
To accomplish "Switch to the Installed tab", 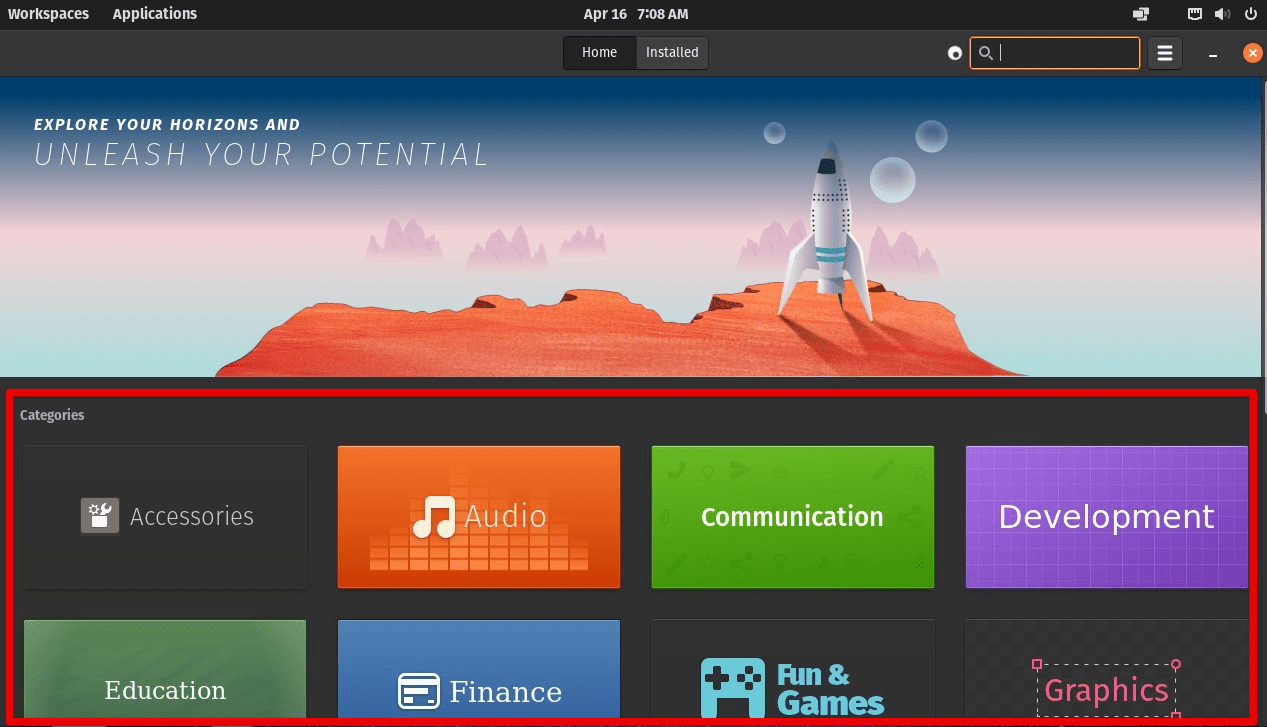I will 672,53.
